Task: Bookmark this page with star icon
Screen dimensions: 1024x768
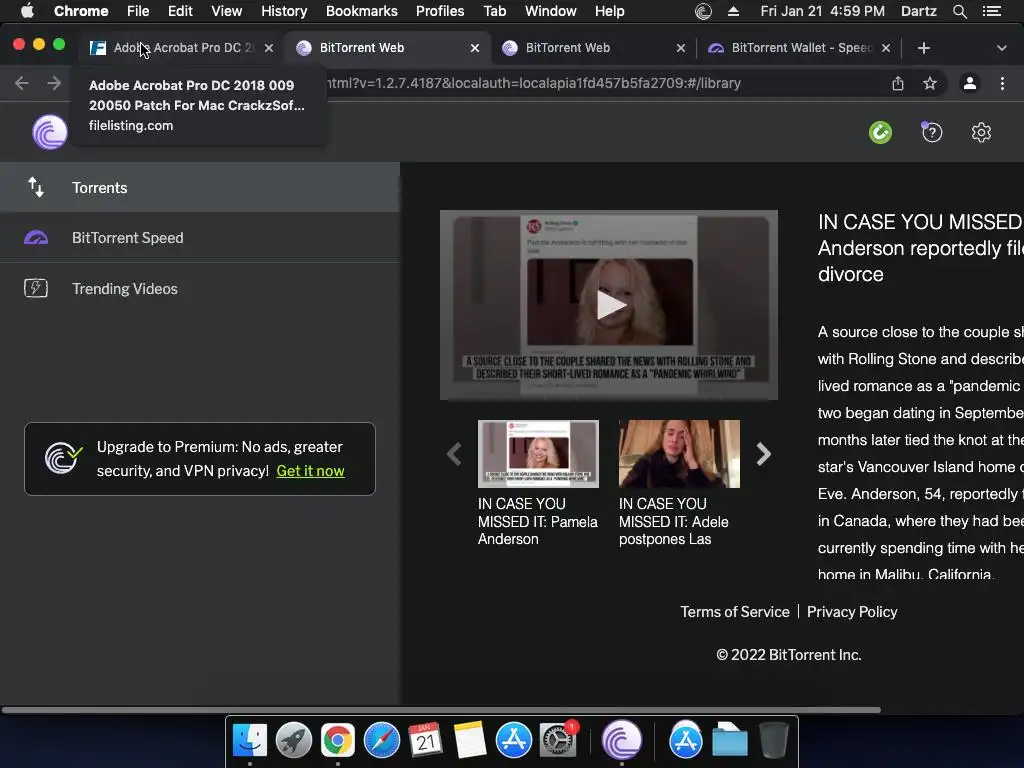Action: point(930,83)
